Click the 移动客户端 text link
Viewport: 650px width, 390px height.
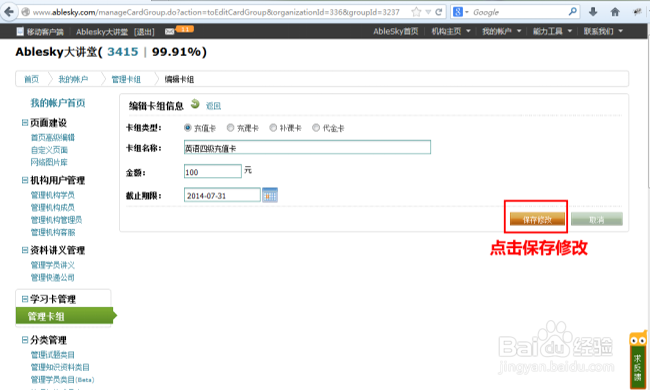coord(45,31)
